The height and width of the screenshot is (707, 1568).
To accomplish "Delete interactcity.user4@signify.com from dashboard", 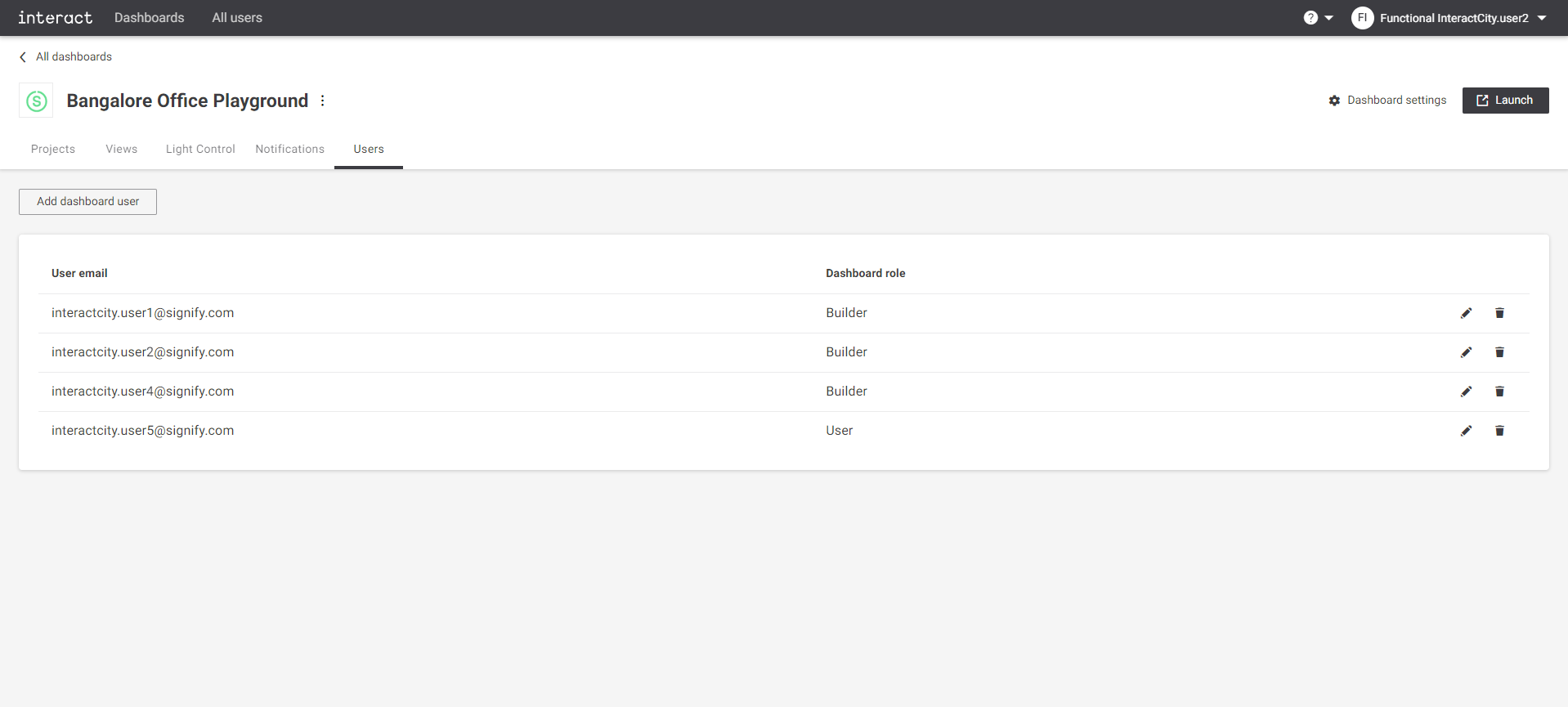I will click(1499, 392).
